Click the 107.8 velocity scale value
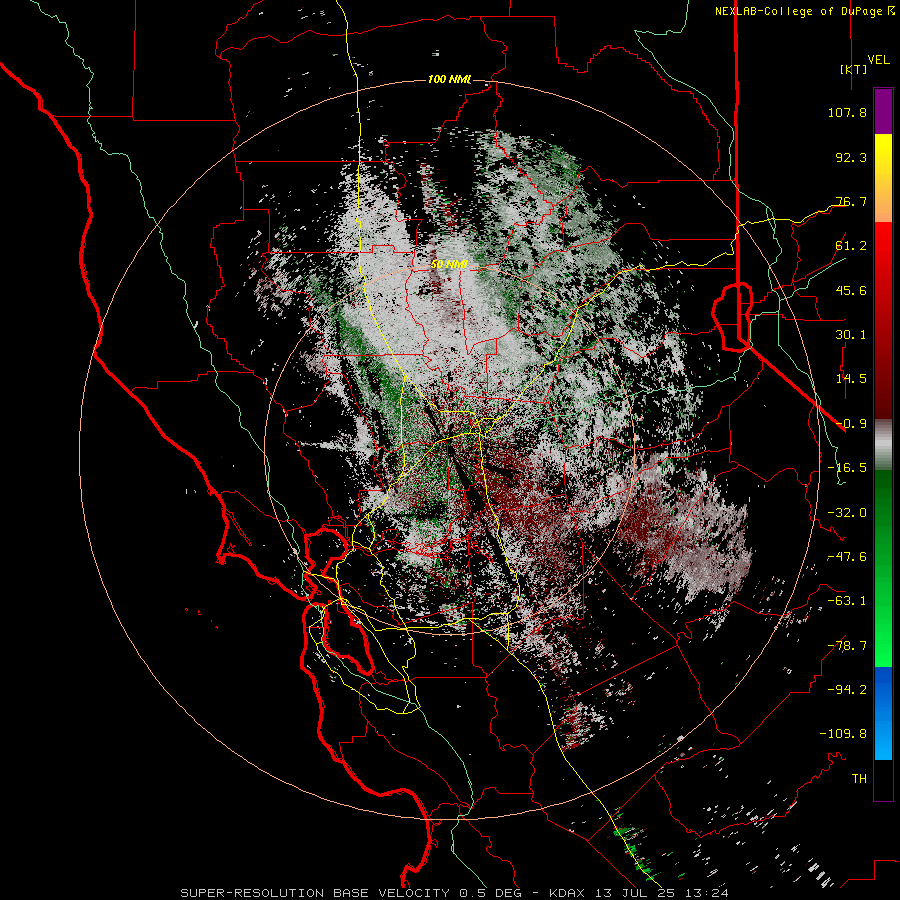The height and width of the screenshot is (900, 900). [847, 112]
